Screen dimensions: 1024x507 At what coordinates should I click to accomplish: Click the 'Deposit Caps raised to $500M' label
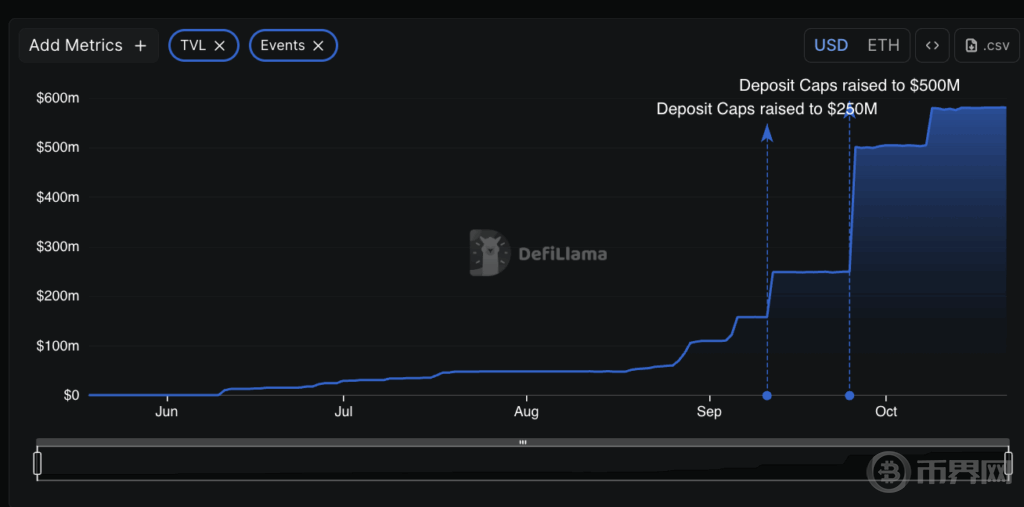(x=849, y=86)
